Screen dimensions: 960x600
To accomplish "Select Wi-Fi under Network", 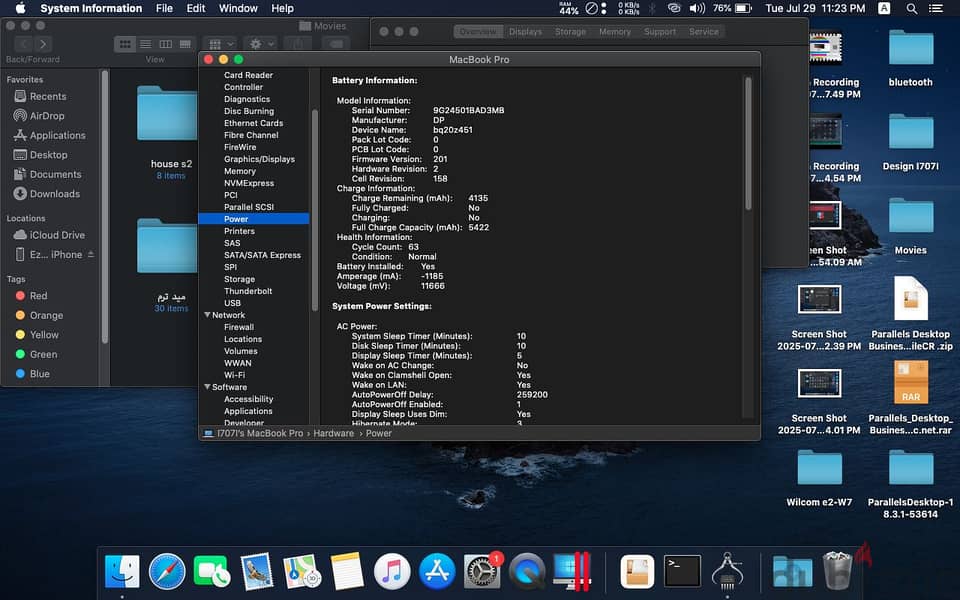I will tap(234, 375).
